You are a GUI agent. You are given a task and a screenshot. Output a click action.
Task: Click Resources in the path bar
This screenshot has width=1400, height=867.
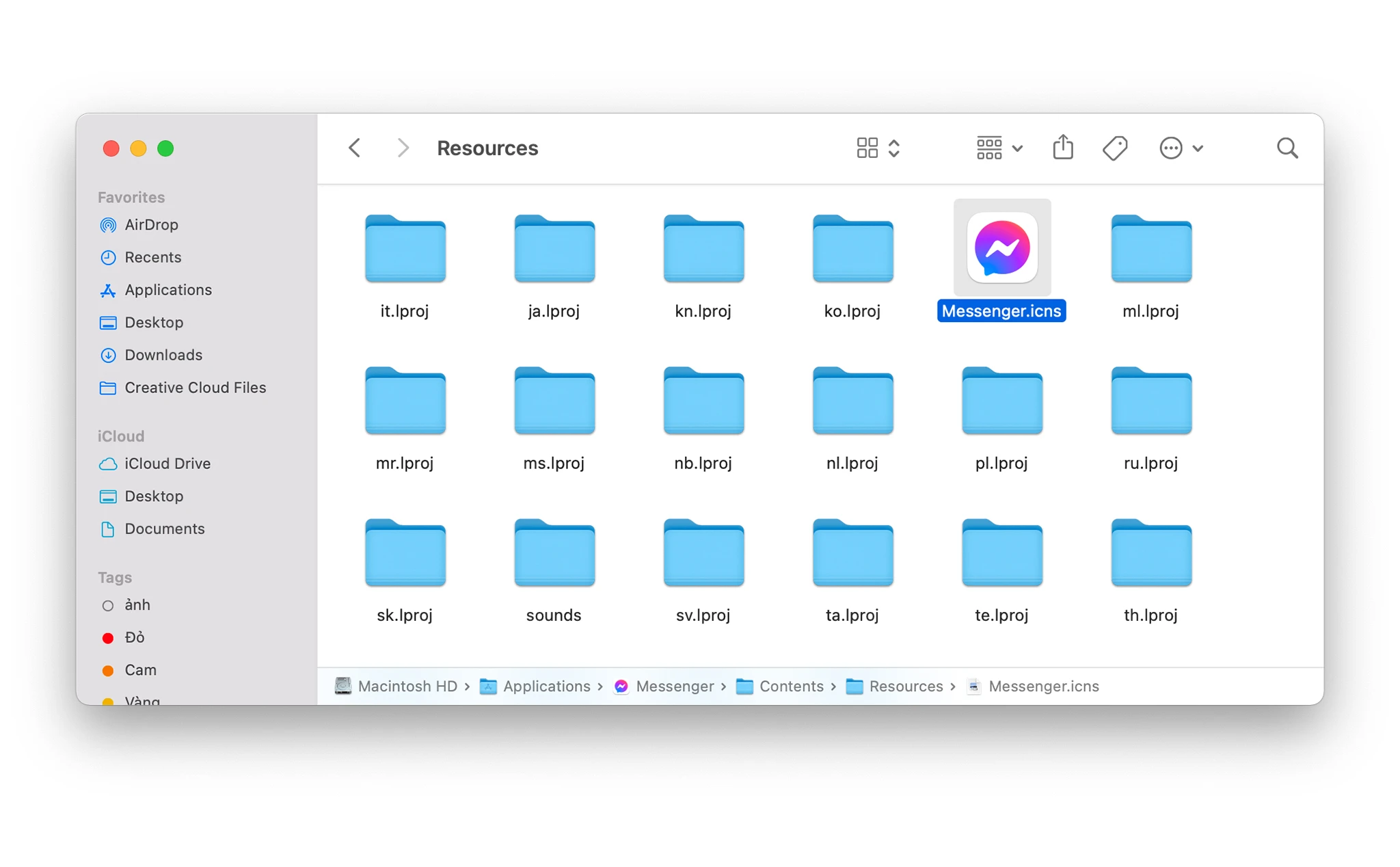pos(894,686)
